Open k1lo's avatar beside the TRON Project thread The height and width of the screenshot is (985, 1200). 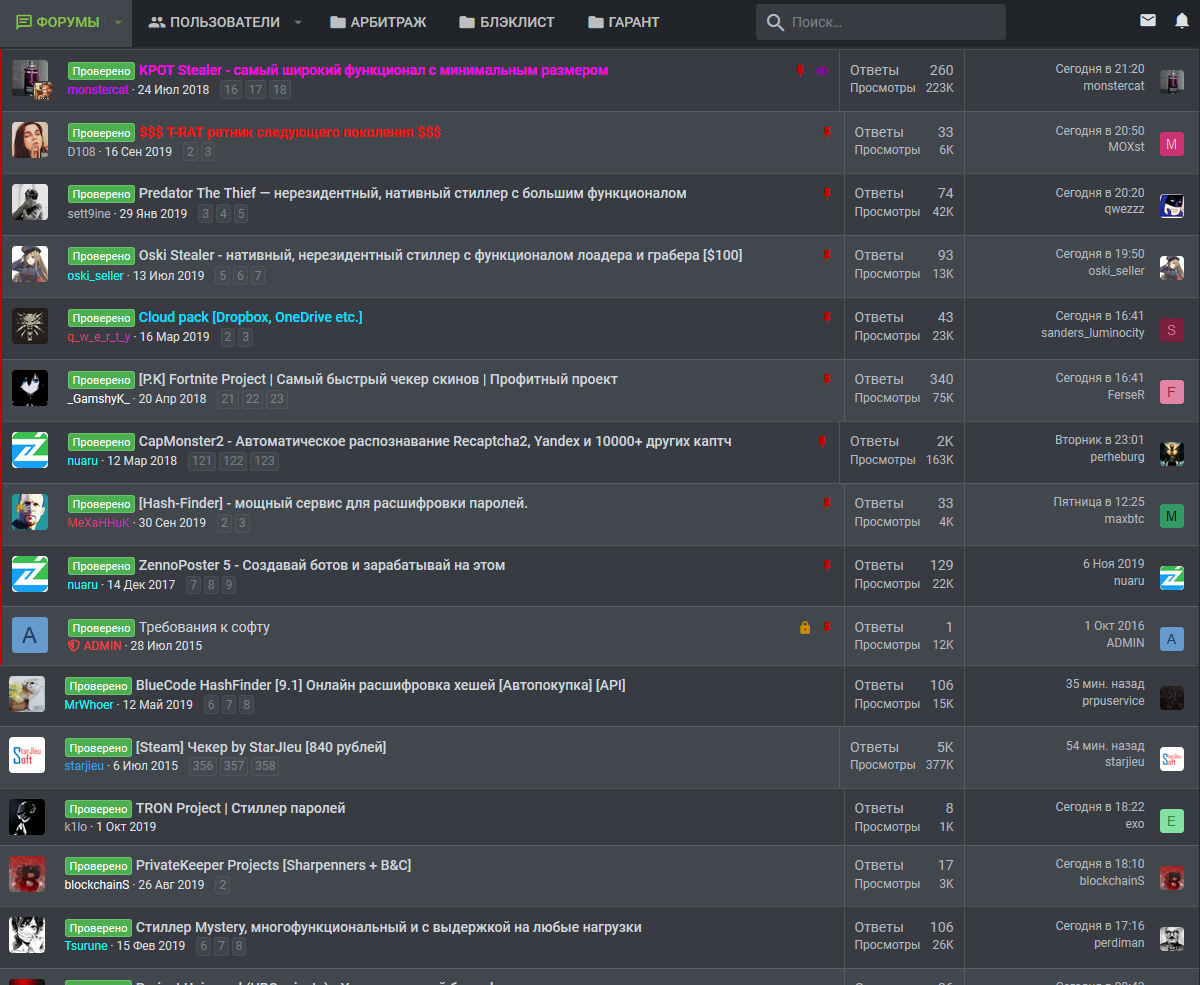pyautogui.click(x=27, y=817)
